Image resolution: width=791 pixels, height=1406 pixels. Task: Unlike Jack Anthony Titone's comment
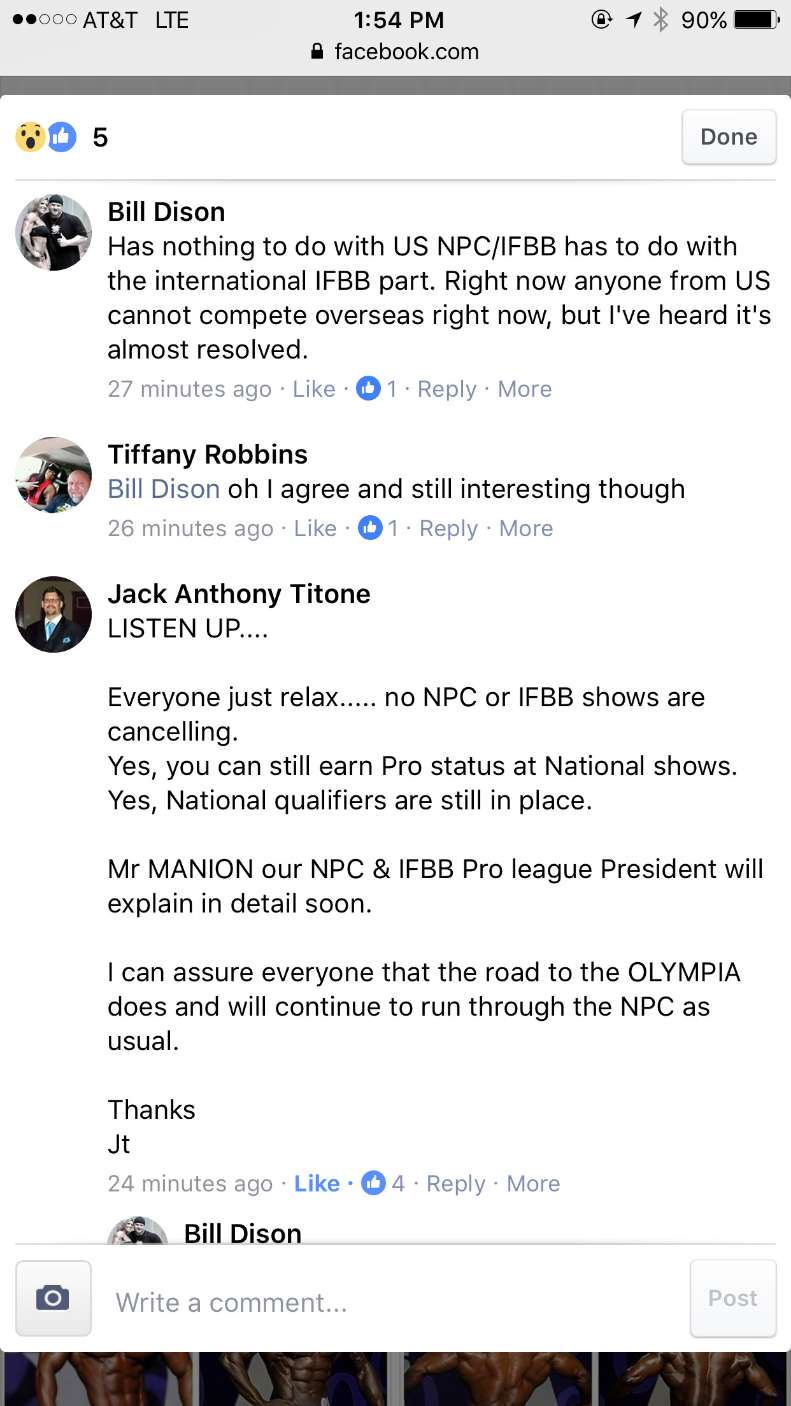pos(317,1184)
